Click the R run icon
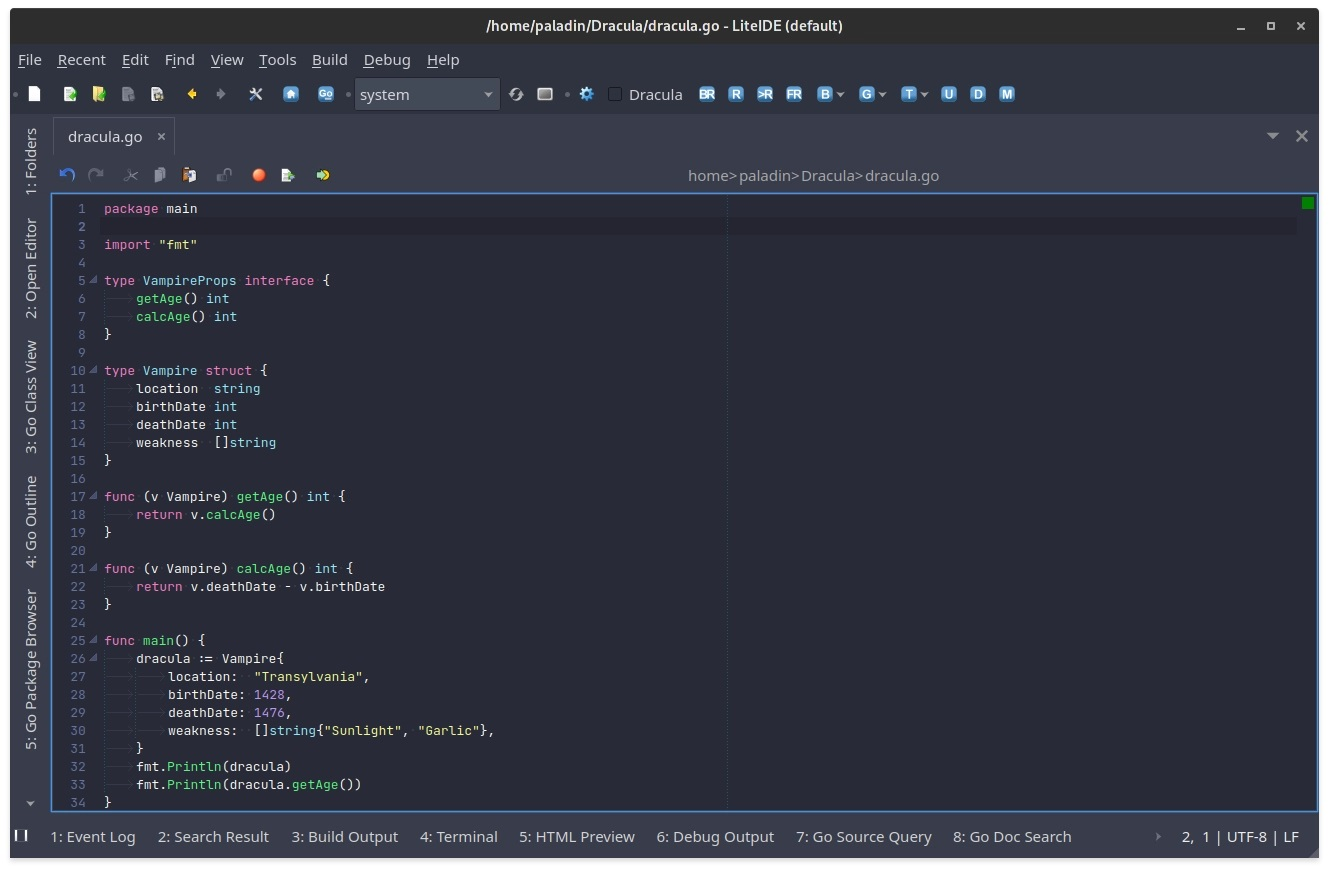1329x869 pixels. coord(736,94)
